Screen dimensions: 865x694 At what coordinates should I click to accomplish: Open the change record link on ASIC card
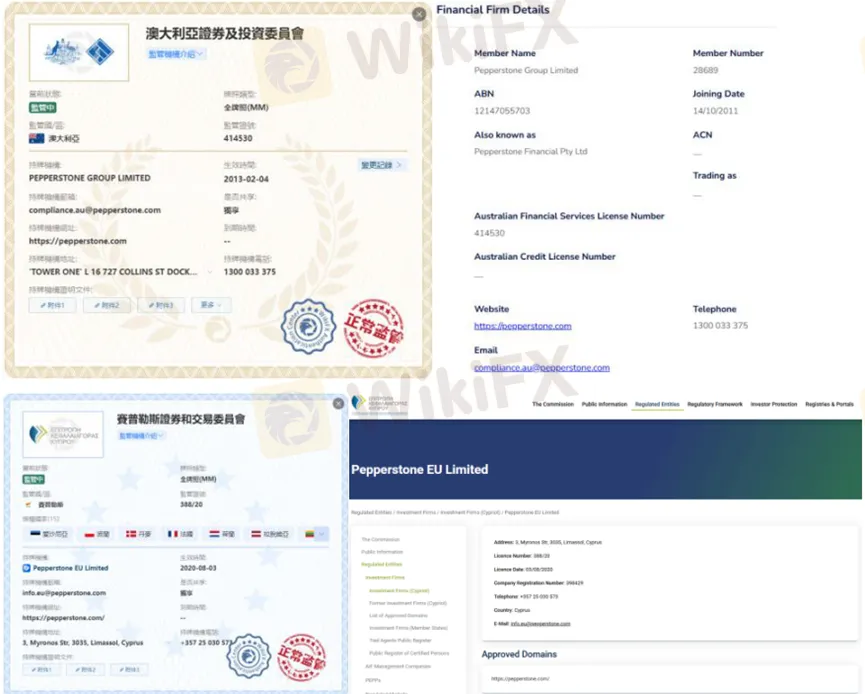[382, 165]
